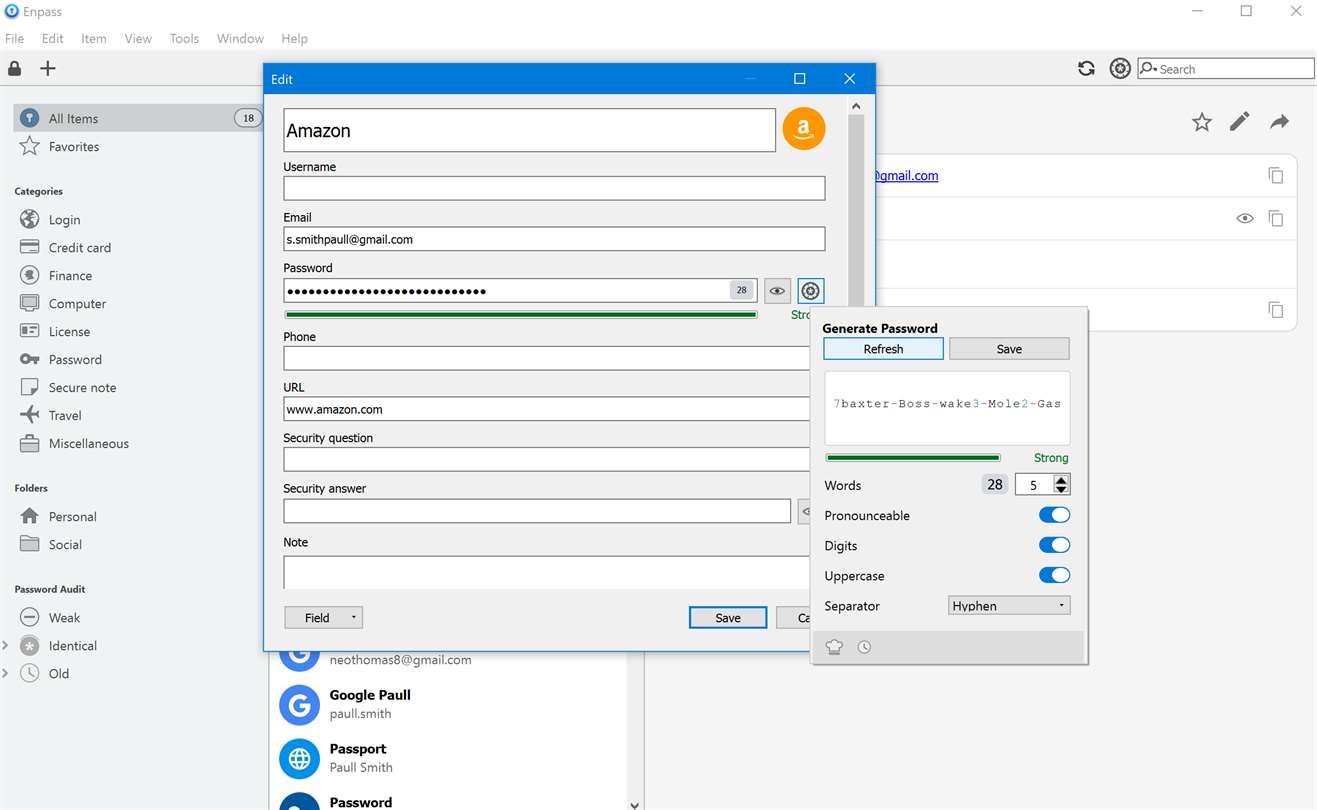1317x810 pixels.
Task: Open the Item menu
Action: pyautogui.click(x=94, y=39)
